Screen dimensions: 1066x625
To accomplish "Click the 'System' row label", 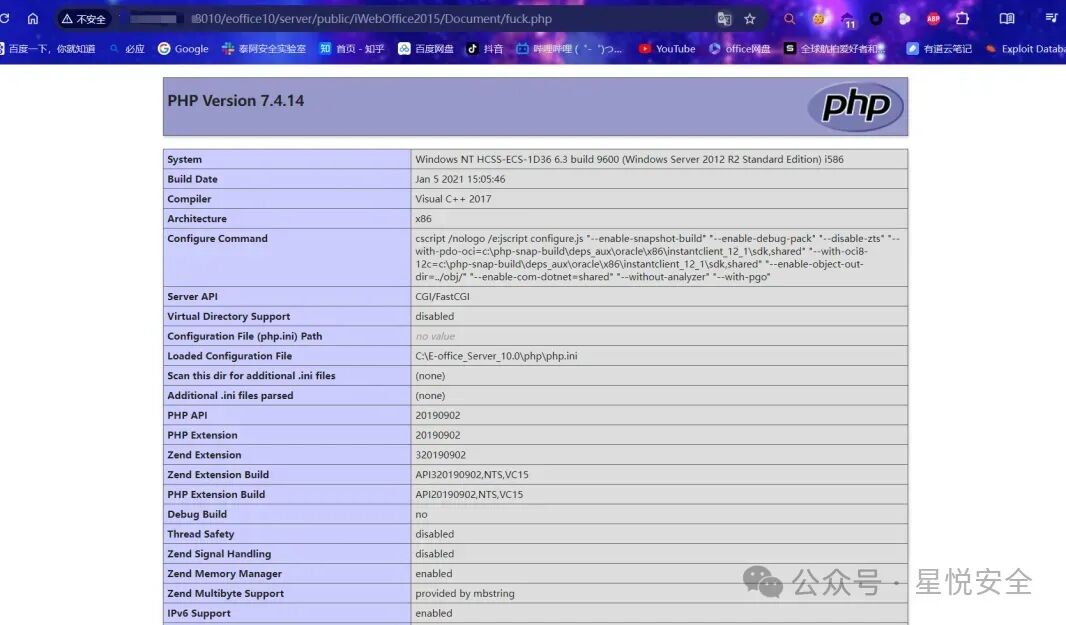I will [184, 159].
